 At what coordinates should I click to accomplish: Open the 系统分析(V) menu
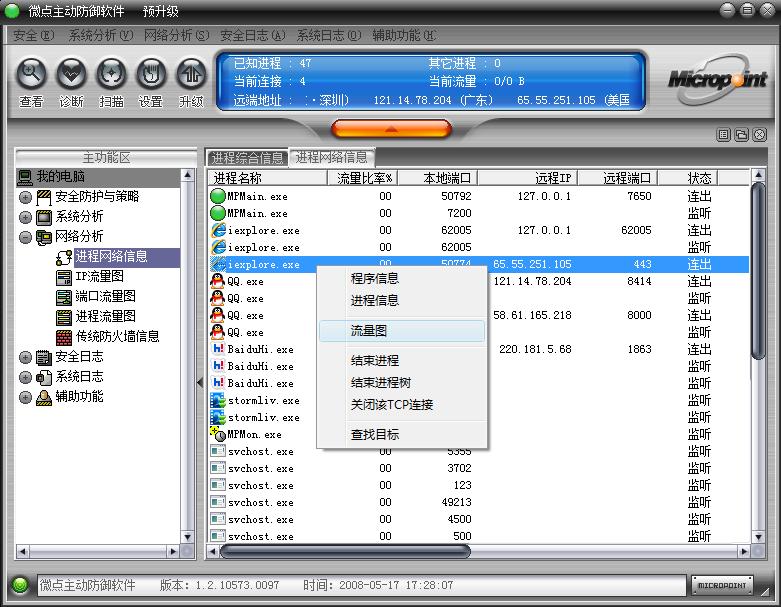point(100,35)
